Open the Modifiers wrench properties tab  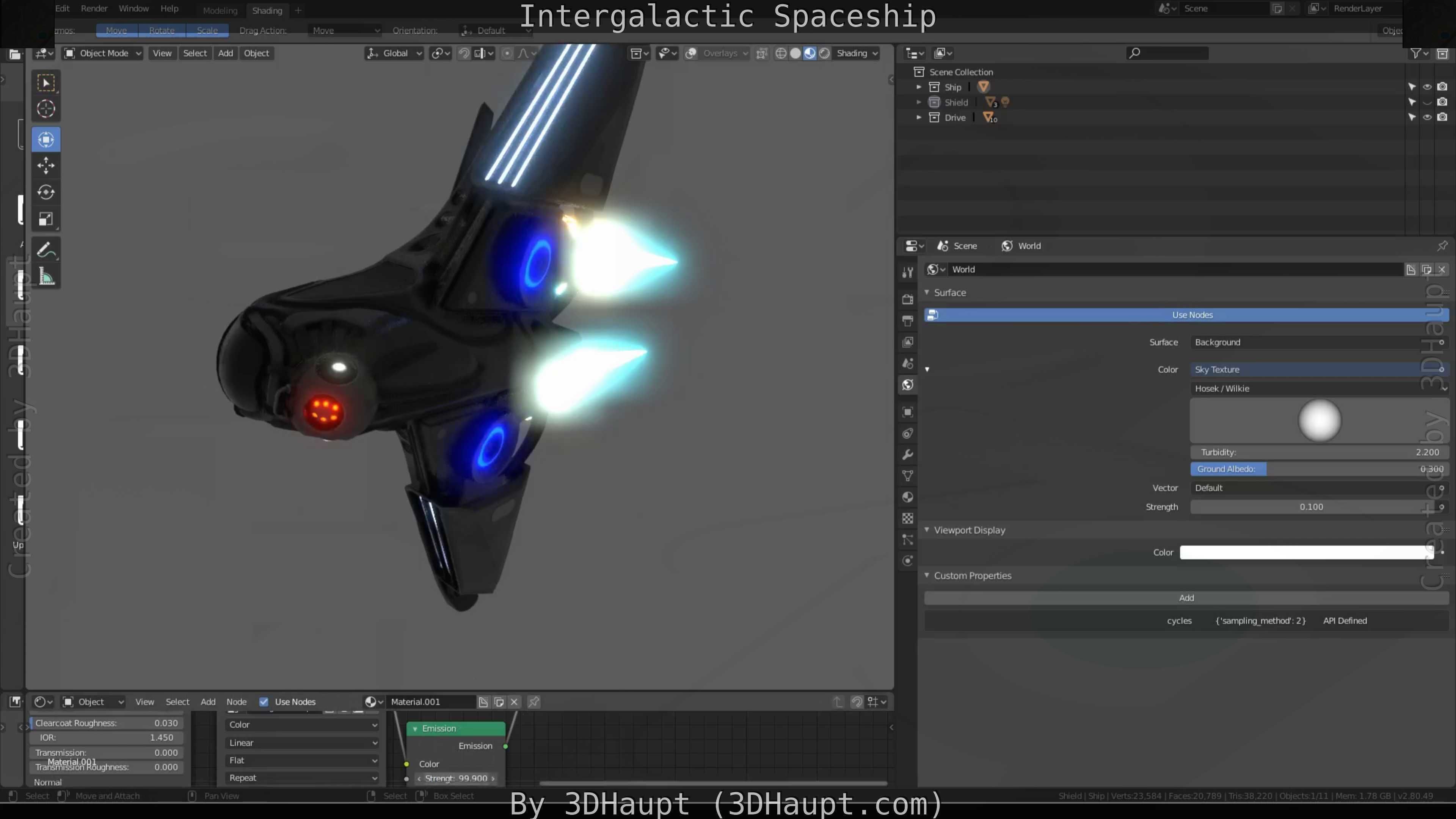(x=908, y=455)
